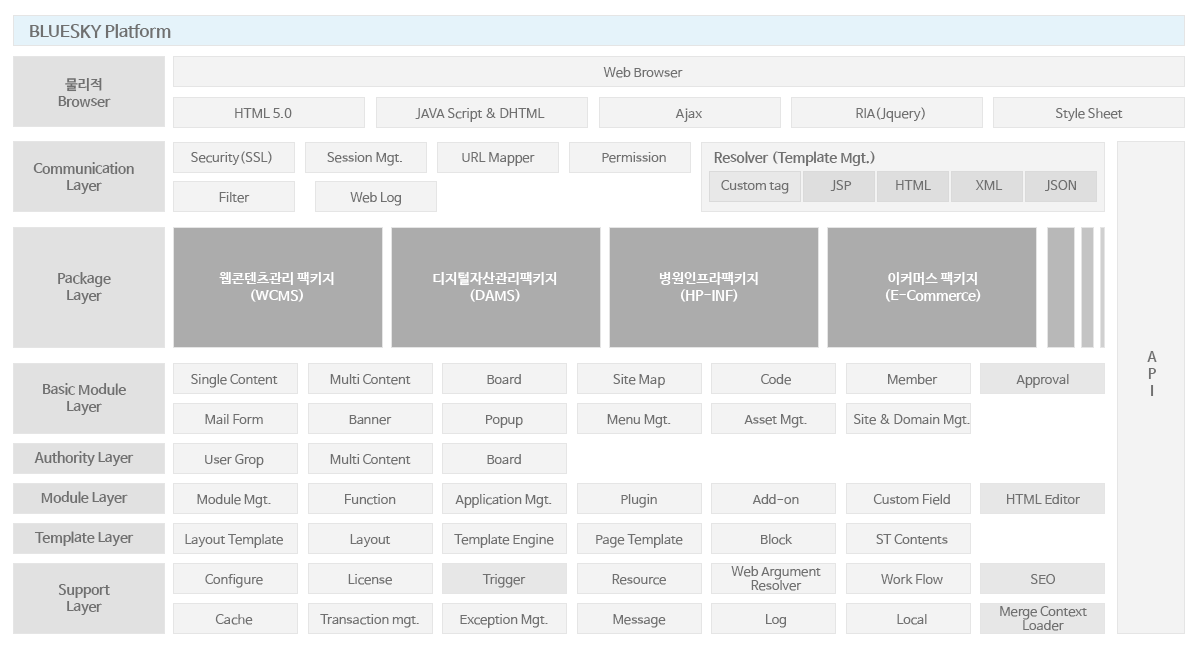Click the Layout Template box
This screenshot has height=648, width=1200.
pyautogui.click(x=235, y=539)
